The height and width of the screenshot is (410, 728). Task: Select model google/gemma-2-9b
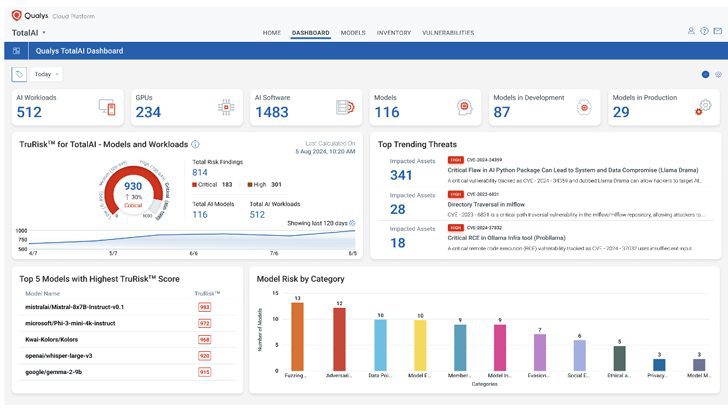pos(53,372)
